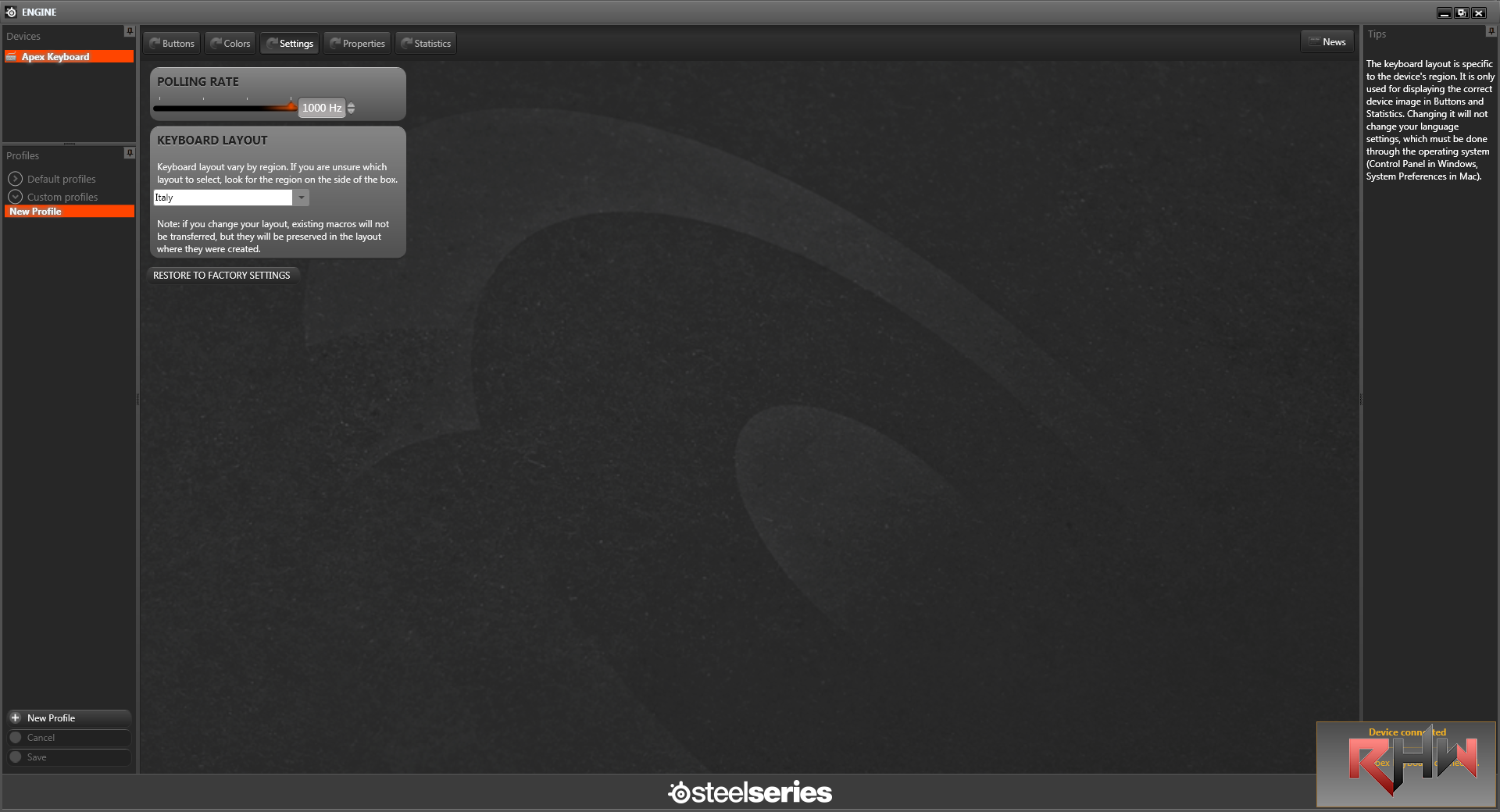This screenshot has width=1500, height=812.
Task: Click the Save button in the Profiles panel
Action: pos(69,757)
